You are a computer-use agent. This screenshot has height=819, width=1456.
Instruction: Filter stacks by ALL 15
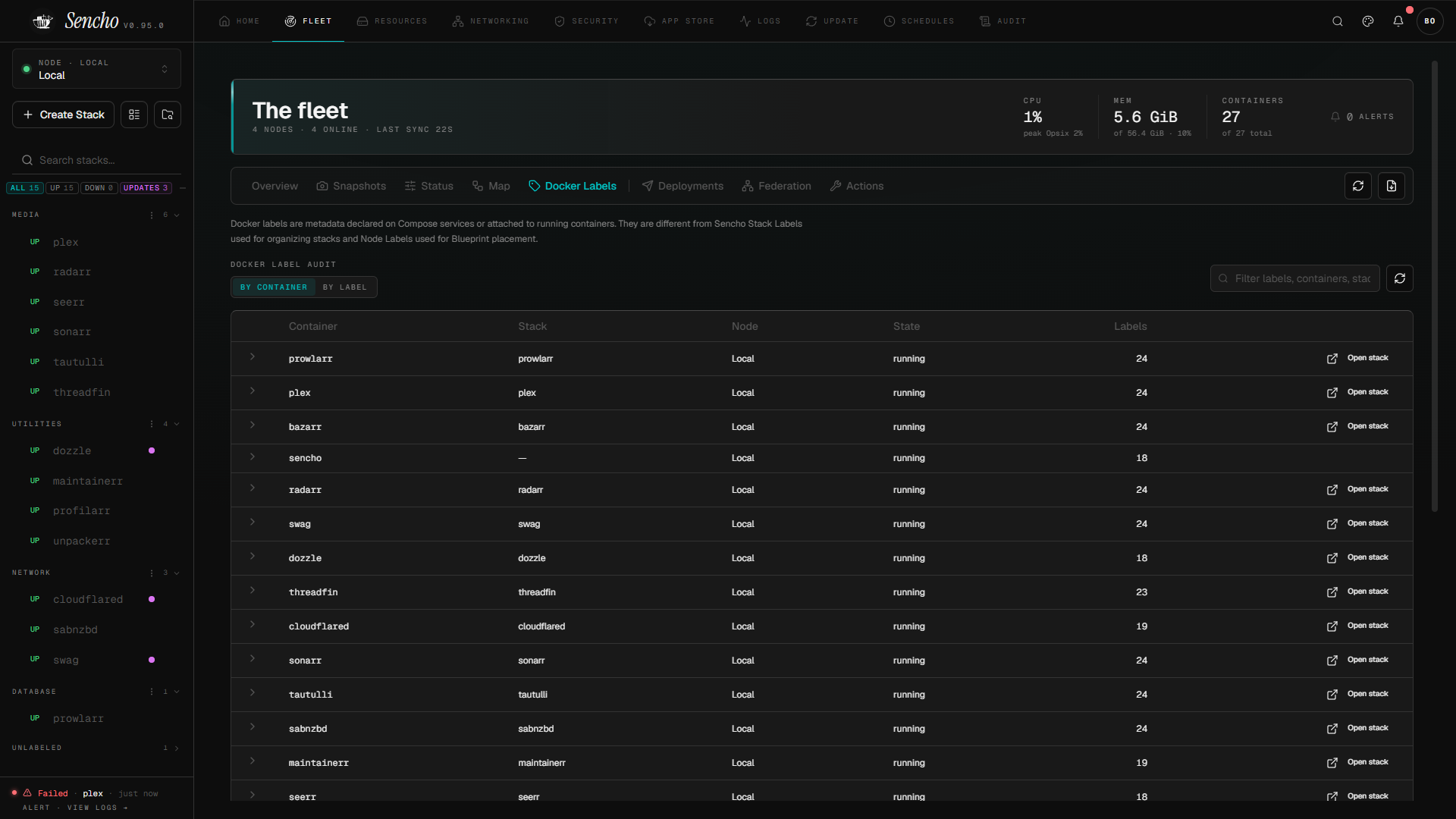pos(24,188)
